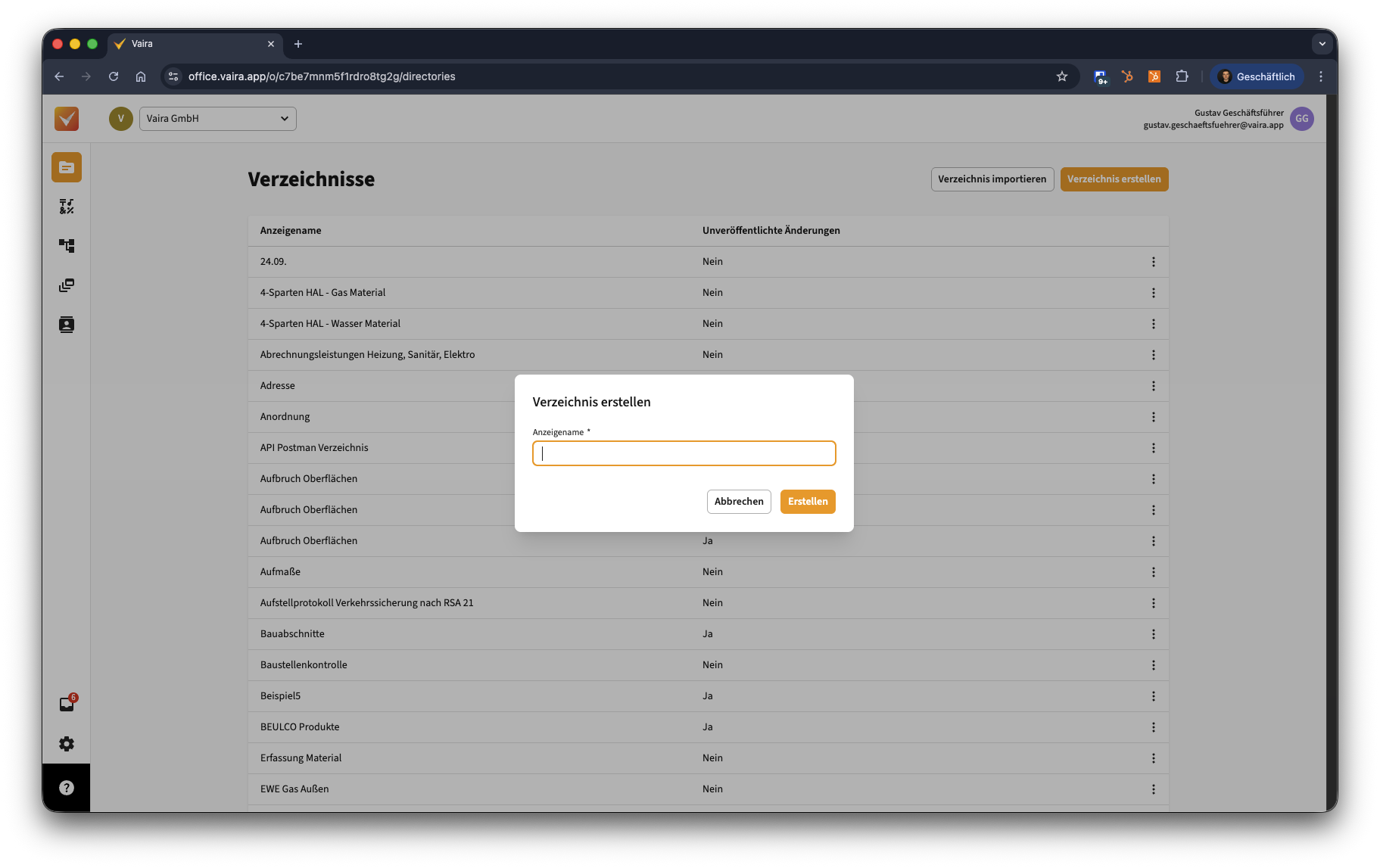Reload the page
Viewport: 1380px width, 868px height.
pyautogui.click(x=114, y=76)
